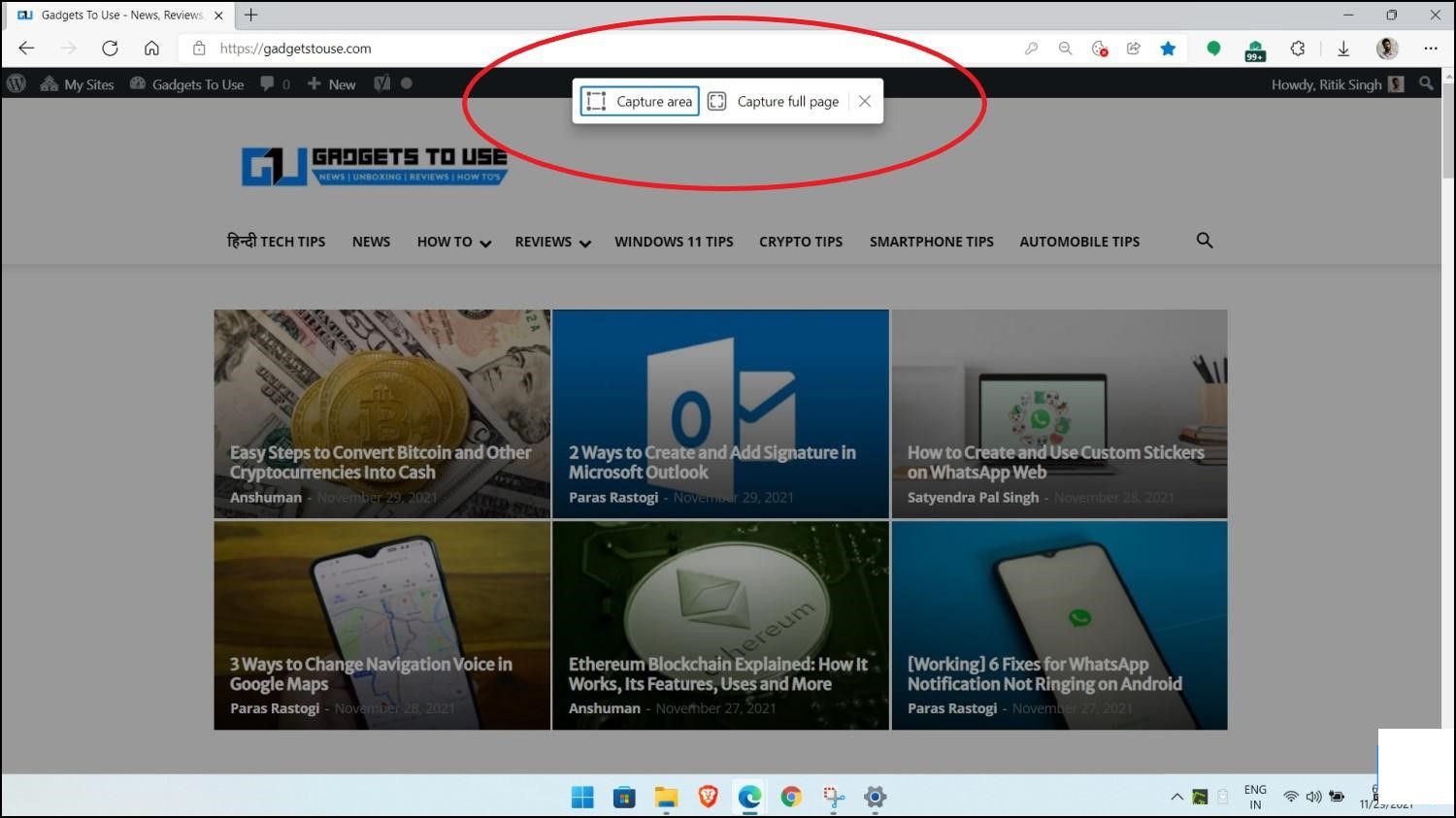Image resolution: width=1456 pixels, height=818 pixels.
Task: Click author Anshuman under the Bitcoin article
Action: [266, 497]
